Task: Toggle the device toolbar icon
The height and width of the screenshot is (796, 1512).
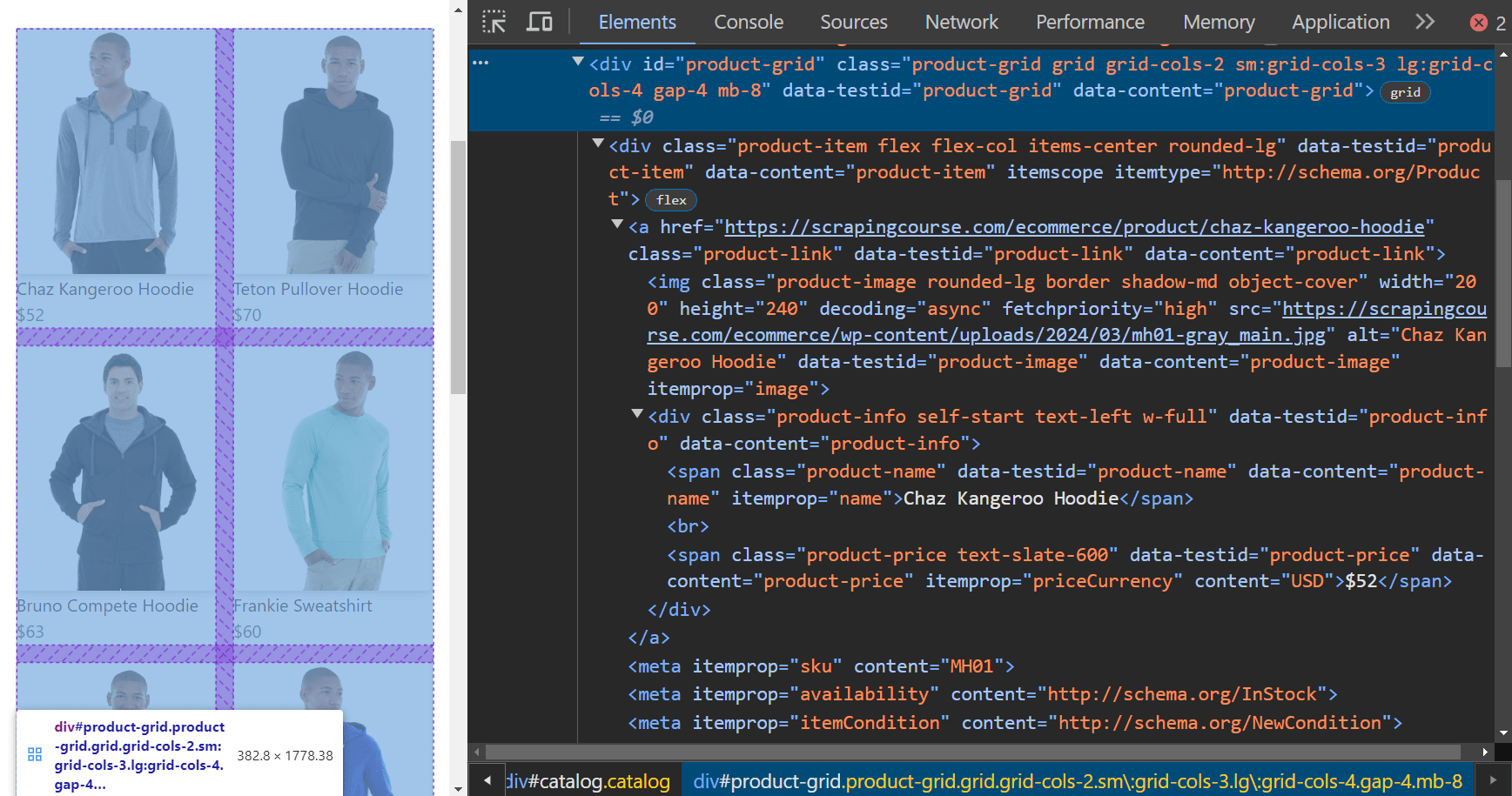Action: (540, 22)
